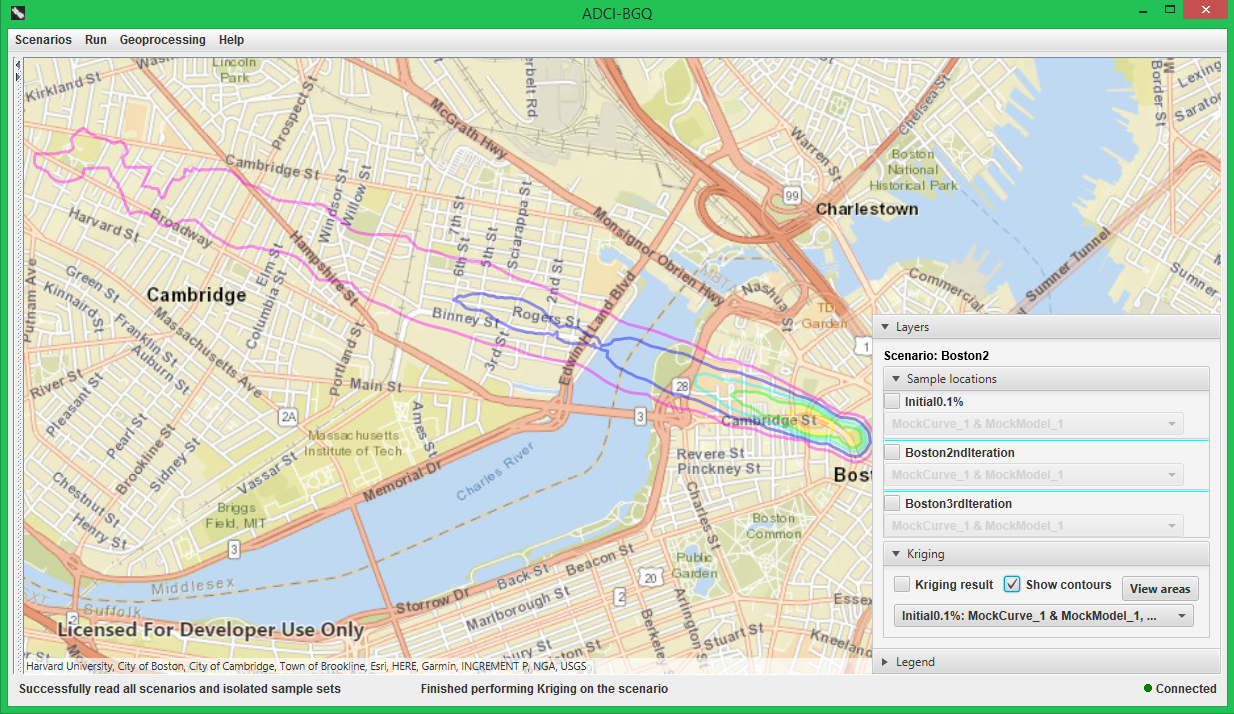
Task: Click the 'Cambridge' city label on map
Action: (196, 295)
